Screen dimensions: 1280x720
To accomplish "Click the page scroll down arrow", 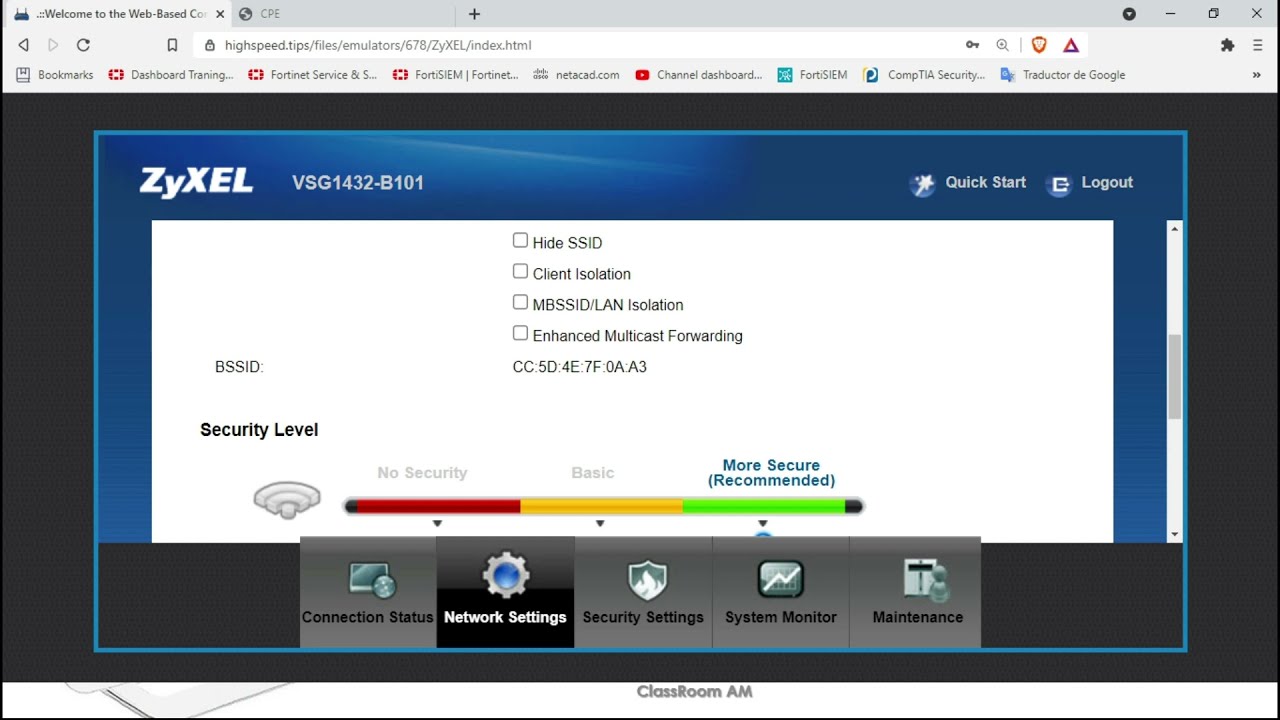I will coord(1175,535).
